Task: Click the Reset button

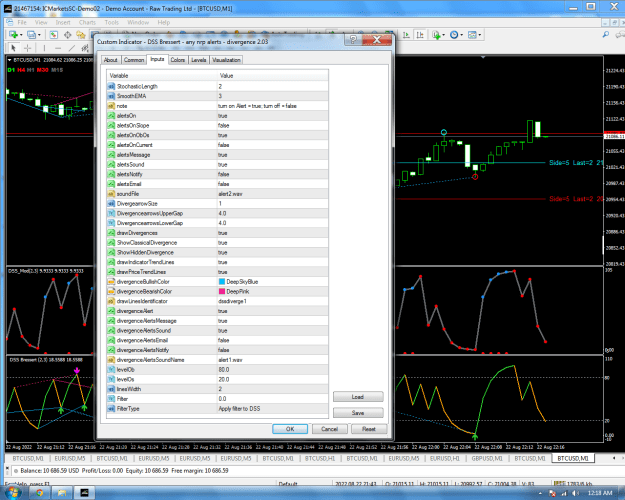Action: click(369, 429)
